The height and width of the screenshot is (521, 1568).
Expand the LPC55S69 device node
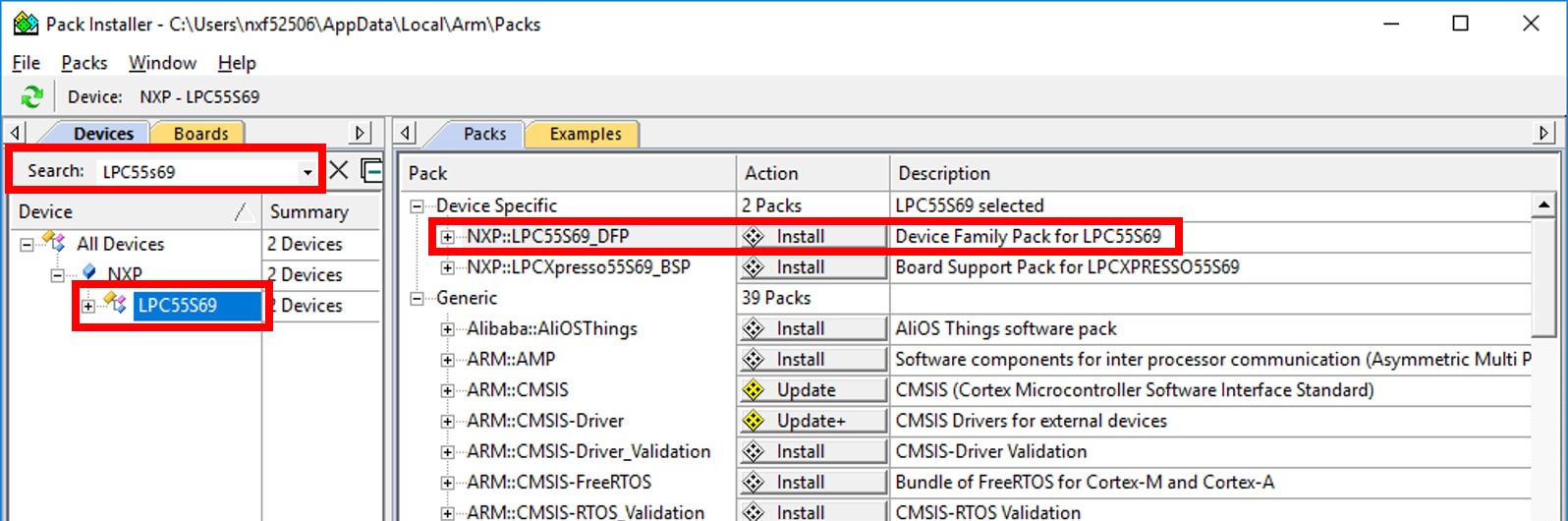pyautogui.click(x=88, y=306)
